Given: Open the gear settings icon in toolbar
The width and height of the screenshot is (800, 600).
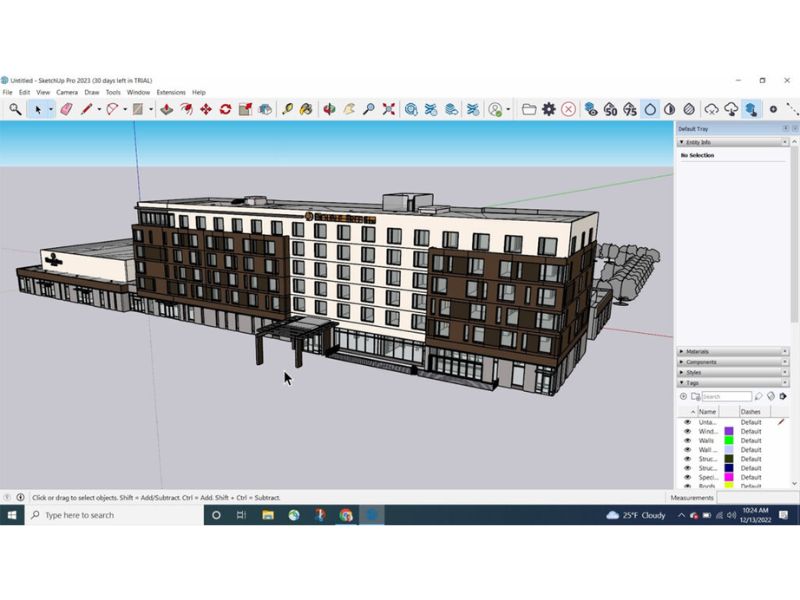Looking at the screenshot, I should coord(548,109).
